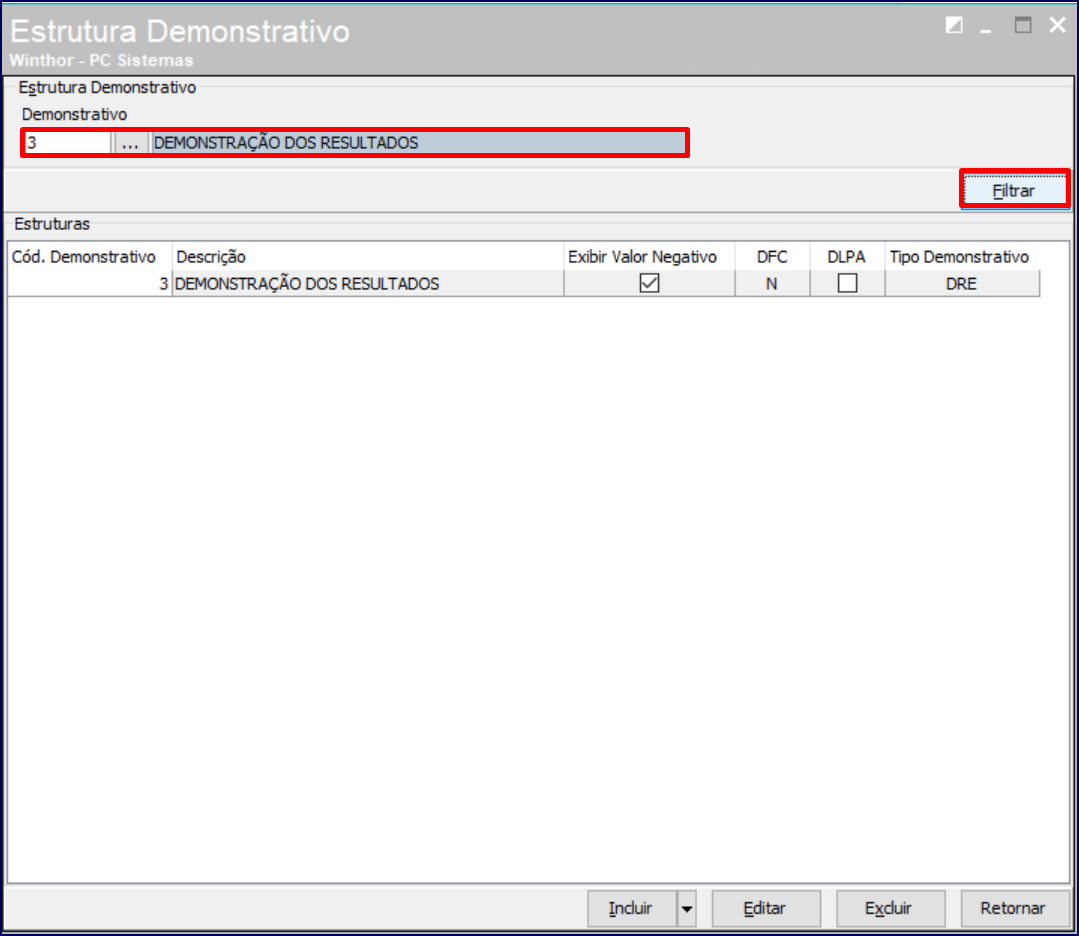
Task: Open the Demonstrativo lookup ellipsis button
Action: click(130, 143)
